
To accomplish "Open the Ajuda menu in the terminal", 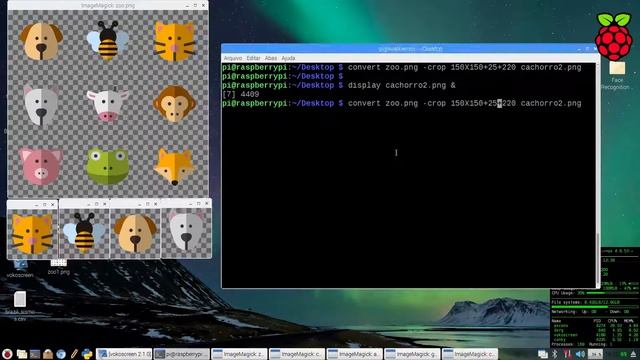I will [x=288, y=58].
